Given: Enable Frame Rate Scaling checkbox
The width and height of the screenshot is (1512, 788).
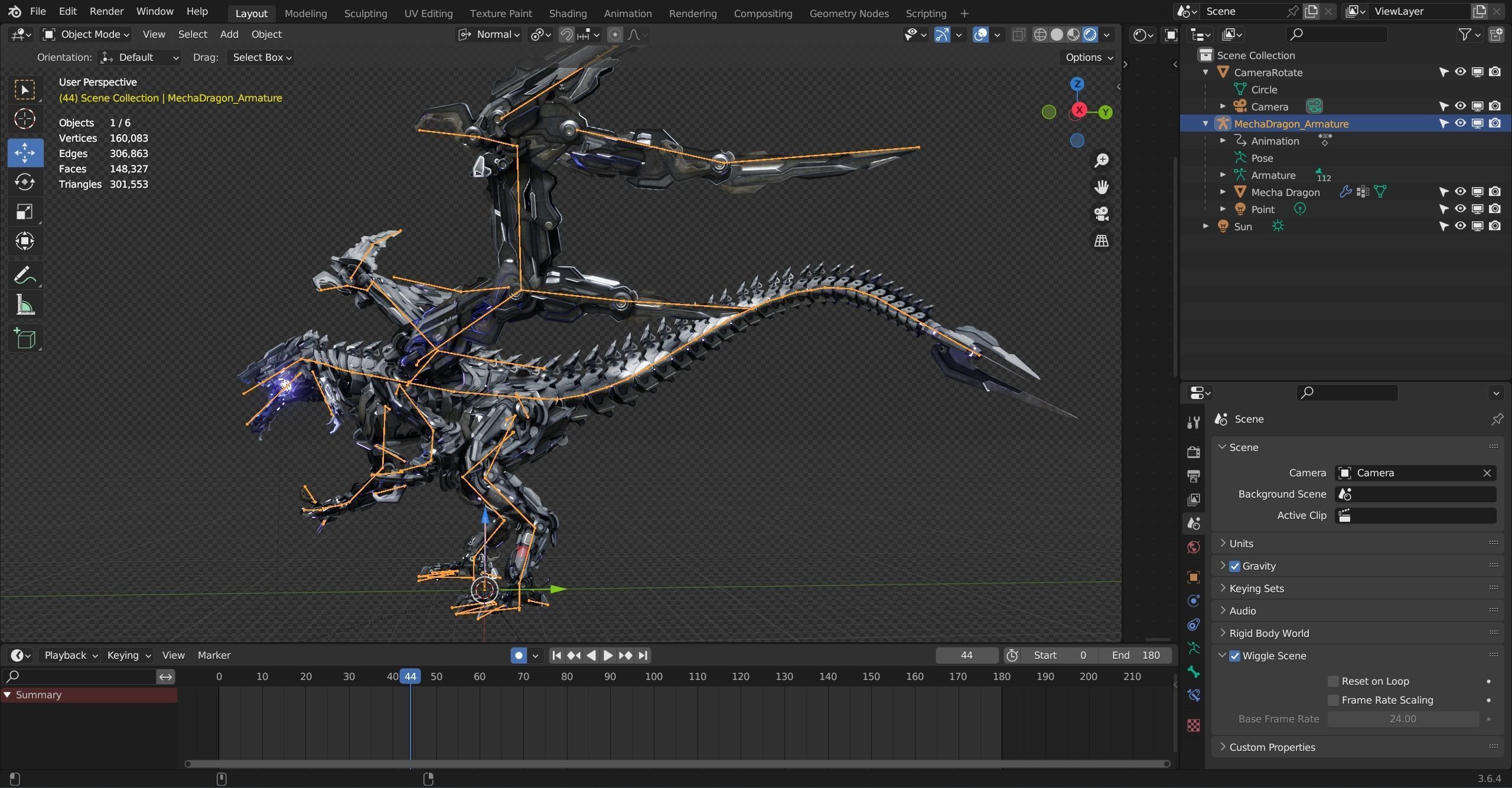Looking at the screenshot, I should [x=1333, y=700].
